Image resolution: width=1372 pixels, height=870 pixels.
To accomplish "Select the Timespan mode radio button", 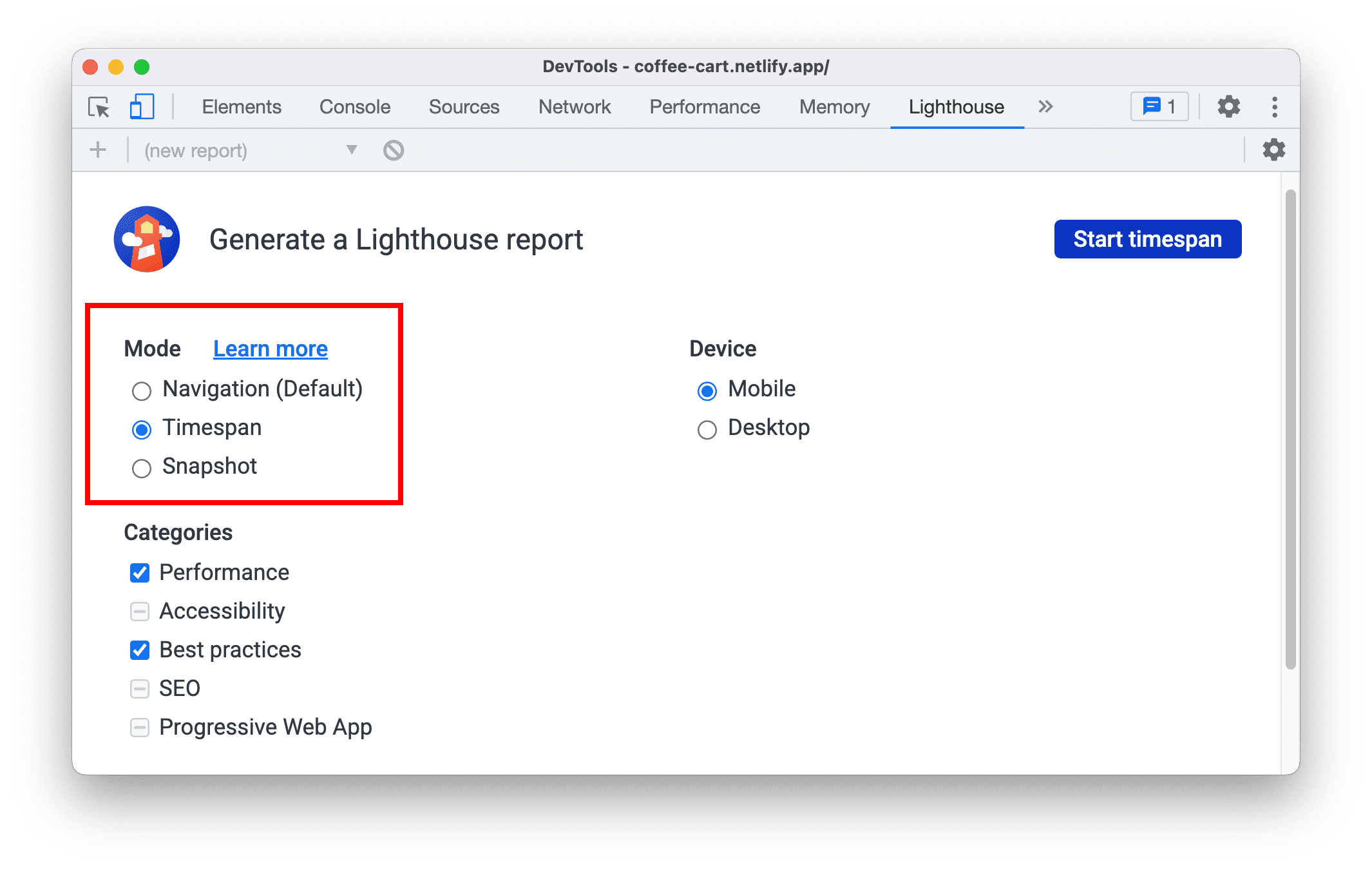I will (x=142, y=428).
